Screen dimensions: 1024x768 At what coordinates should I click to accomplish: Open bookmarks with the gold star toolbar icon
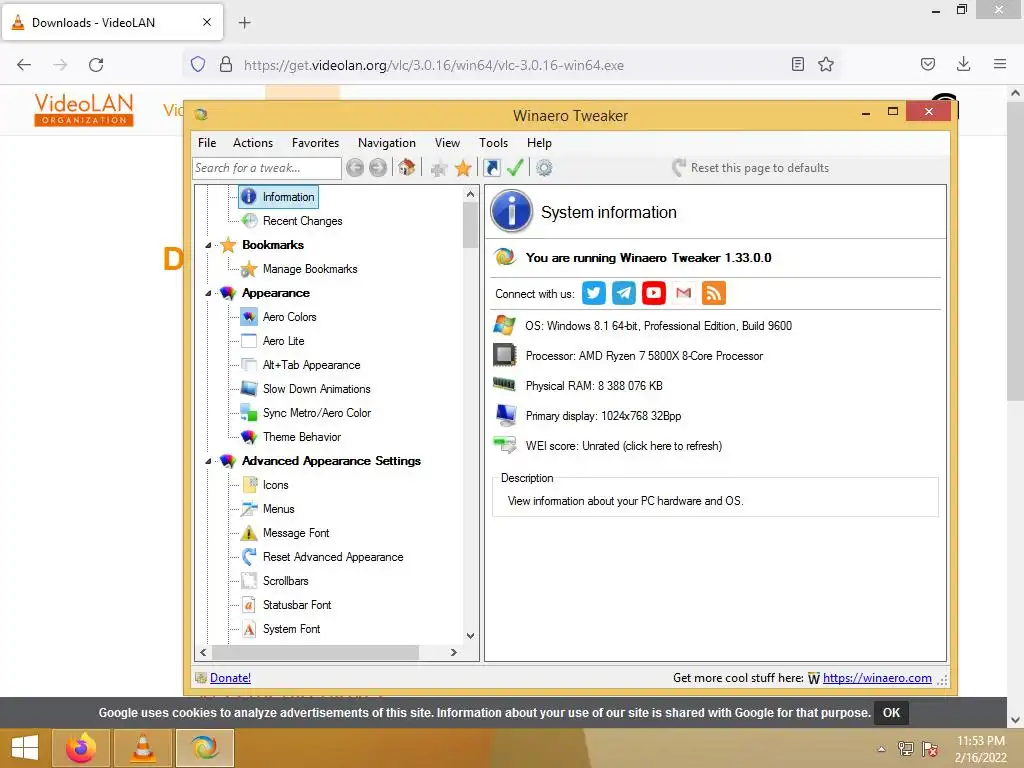tap(463, 168)
